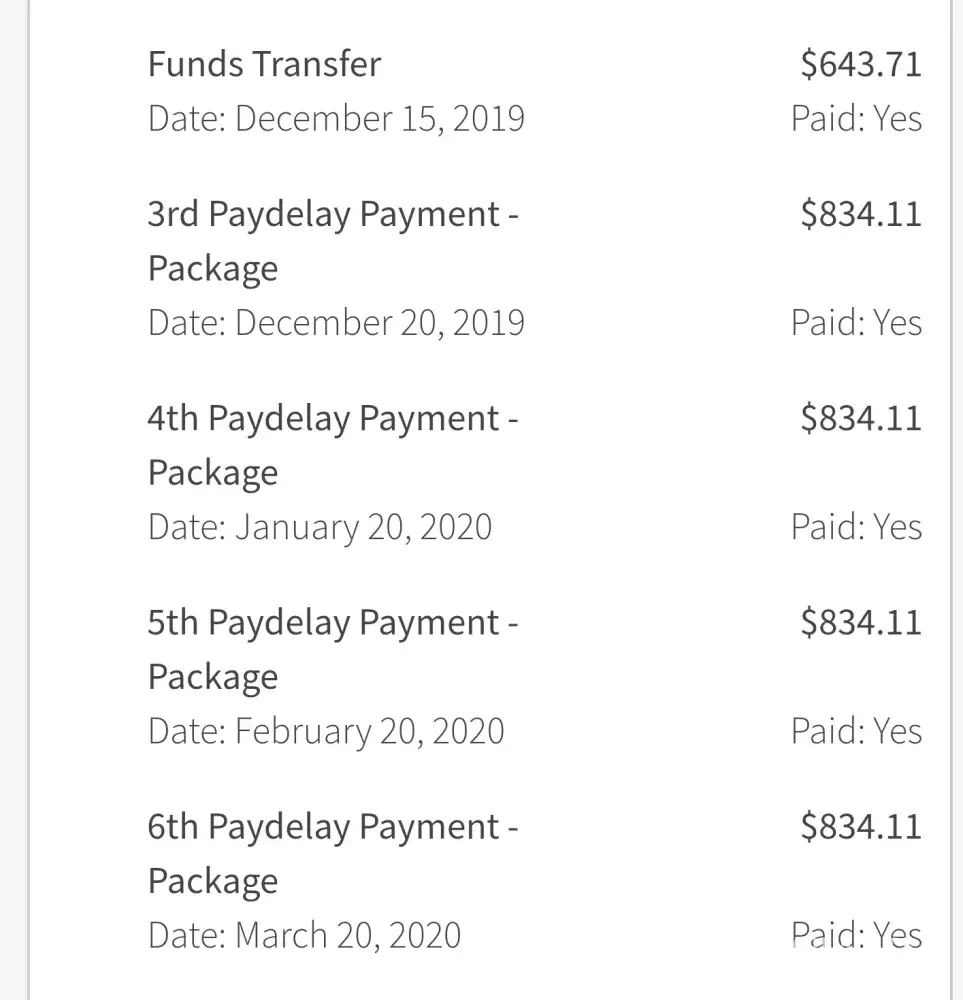Open the 6th Paydelay Payment entry
Image resolution: width=963 pixels, height=1000 pixels.
click(x=332, y=853)
